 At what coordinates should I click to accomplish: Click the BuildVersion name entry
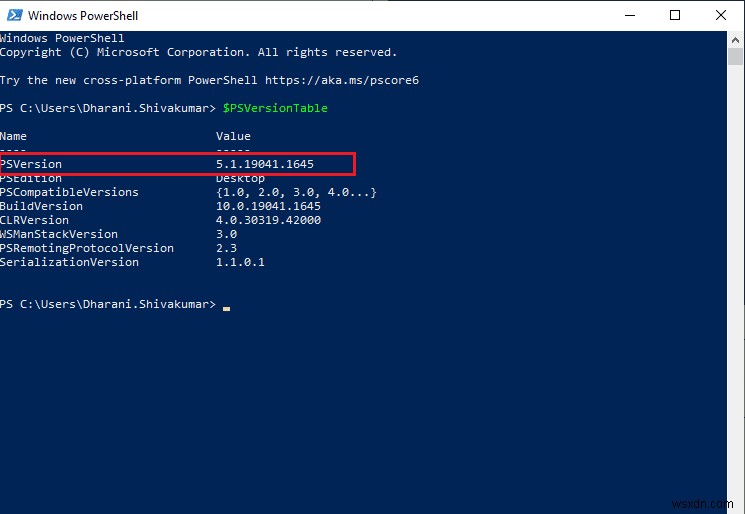coord(41,206)
